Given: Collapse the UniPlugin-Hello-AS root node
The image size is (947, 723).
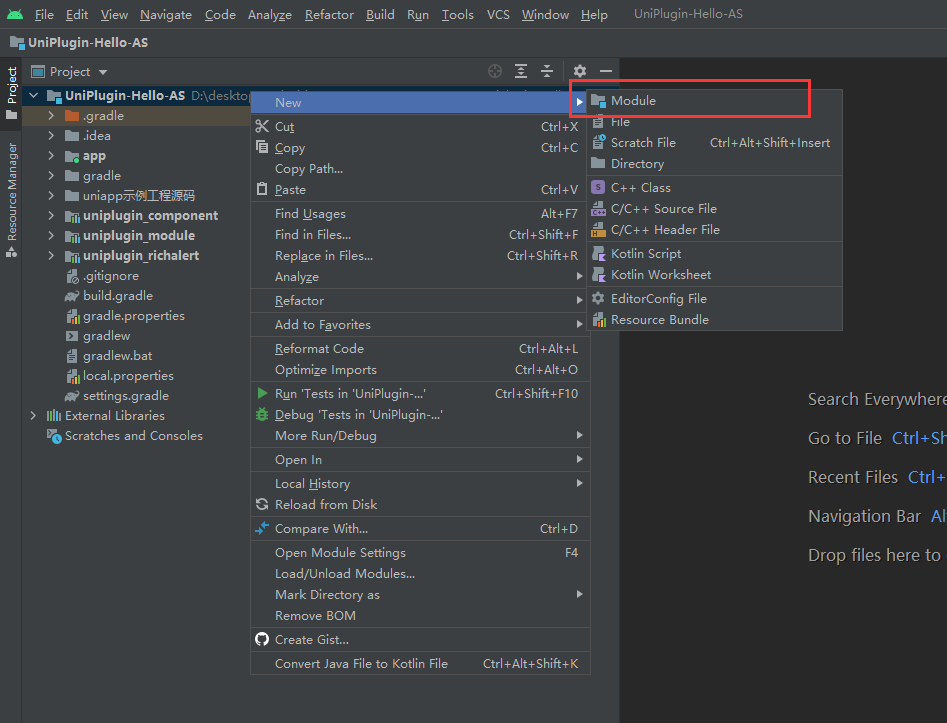Looking at the screenshot, I should [33, 96].
